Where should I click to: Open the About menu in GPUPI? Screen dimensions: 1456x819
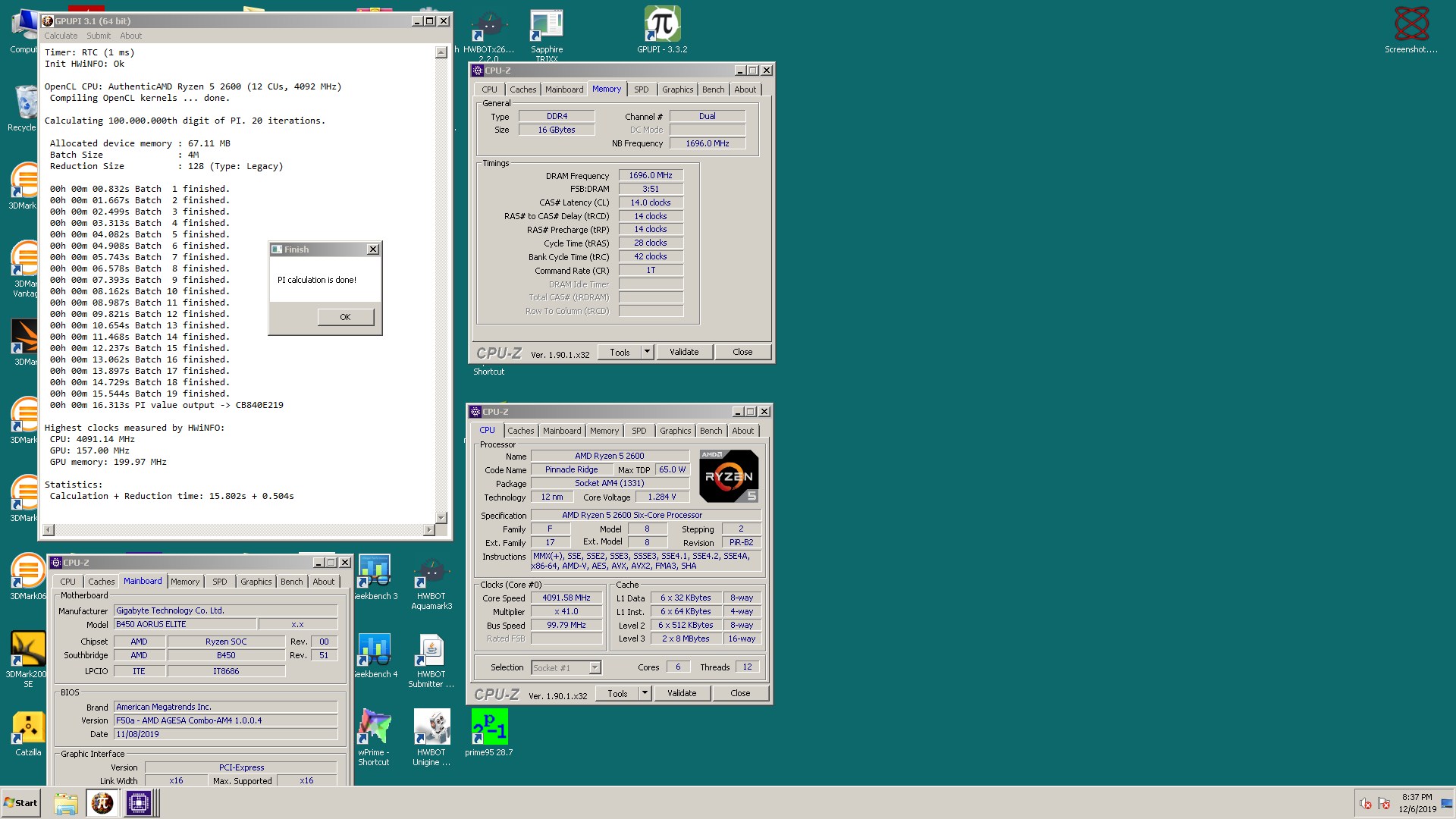point(130,36)
